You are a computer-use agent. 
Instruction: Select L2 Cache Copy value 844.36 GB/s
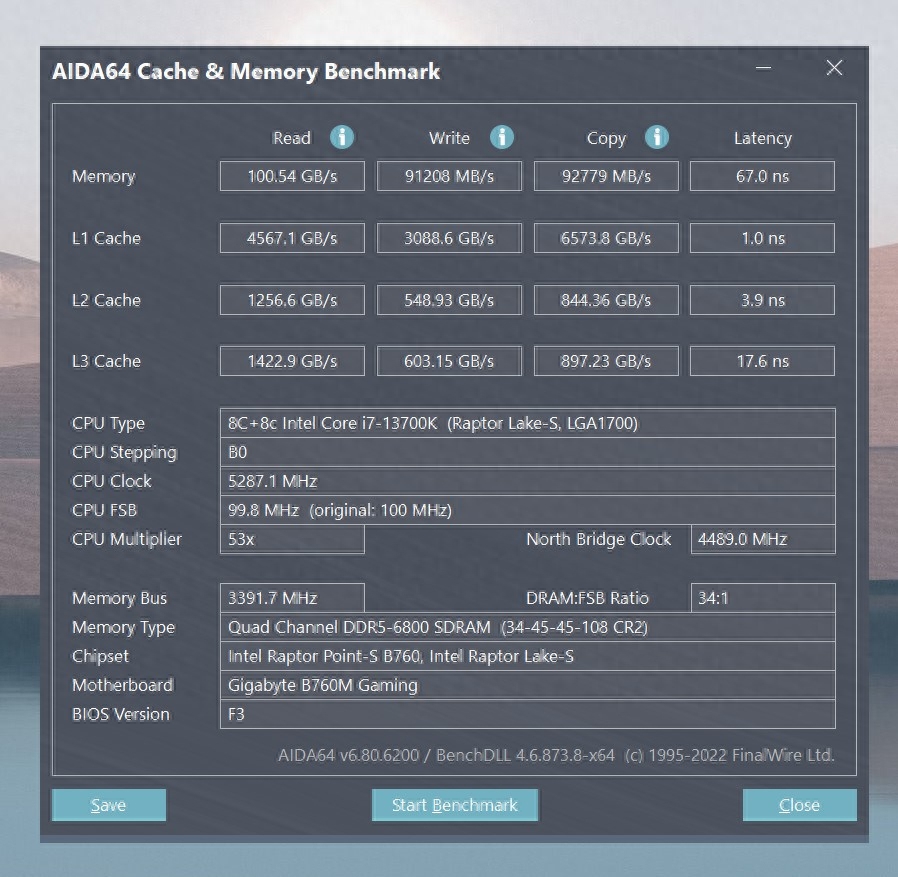pos(606,300)
